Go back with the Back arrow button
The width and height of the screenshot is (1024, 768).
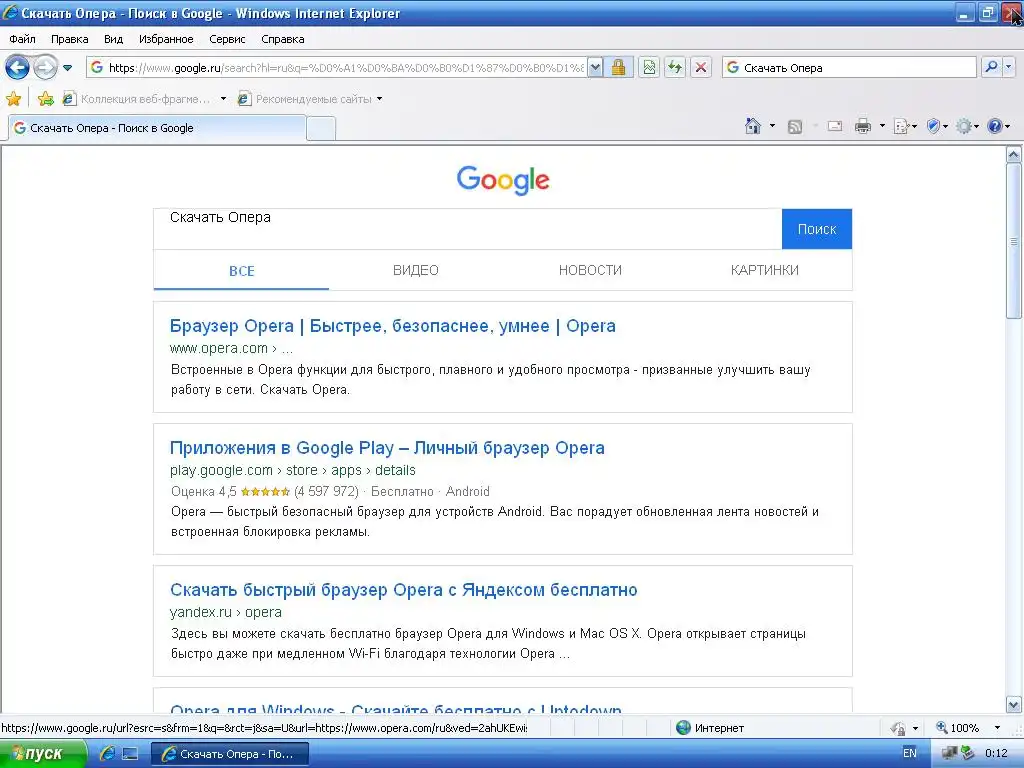point(18,67)
